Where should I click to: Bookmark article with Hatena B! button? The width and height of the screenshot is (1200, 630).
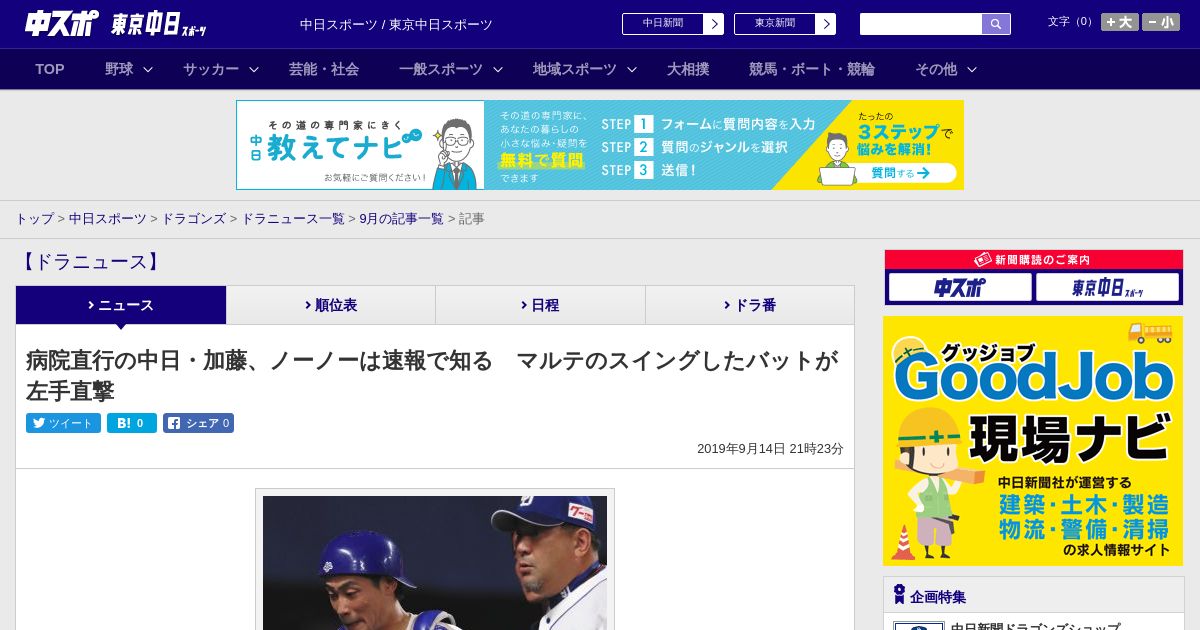tap(132, 423)
